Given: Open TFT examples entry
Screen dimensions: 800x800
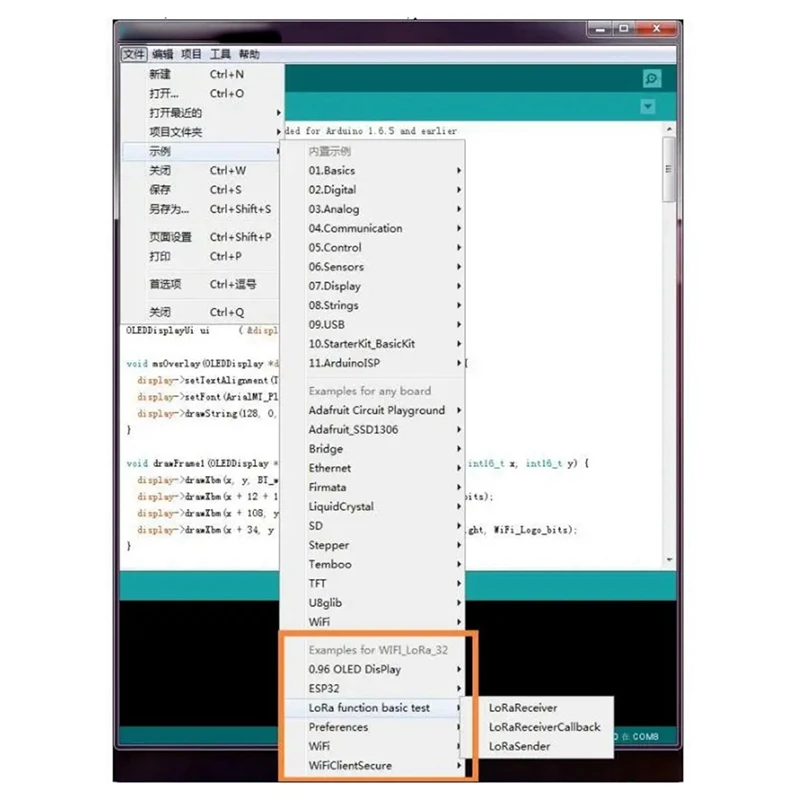Looking at the screenshot, I should (x=373, y=584).
